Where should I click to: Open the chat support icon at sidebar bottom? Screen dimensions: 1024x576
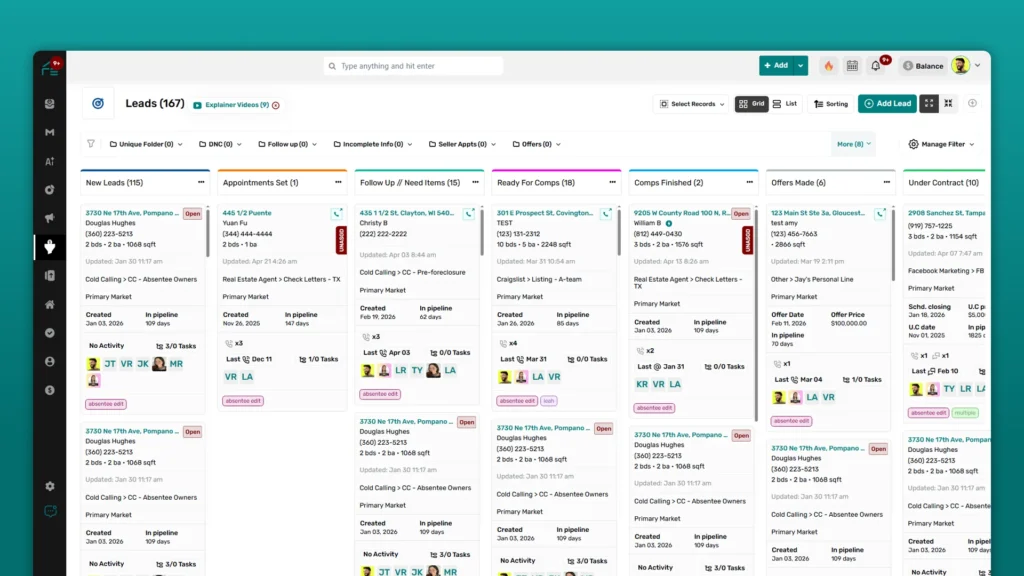(x=50, y=511)
